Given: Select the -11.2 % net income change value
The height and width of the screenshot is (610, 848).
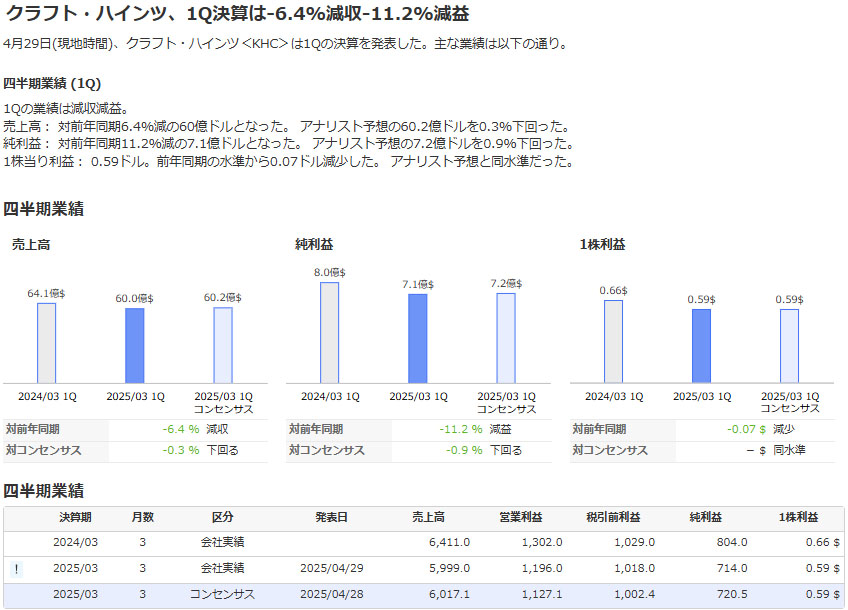Looking at the screenshot, I should tap(460, 429).
